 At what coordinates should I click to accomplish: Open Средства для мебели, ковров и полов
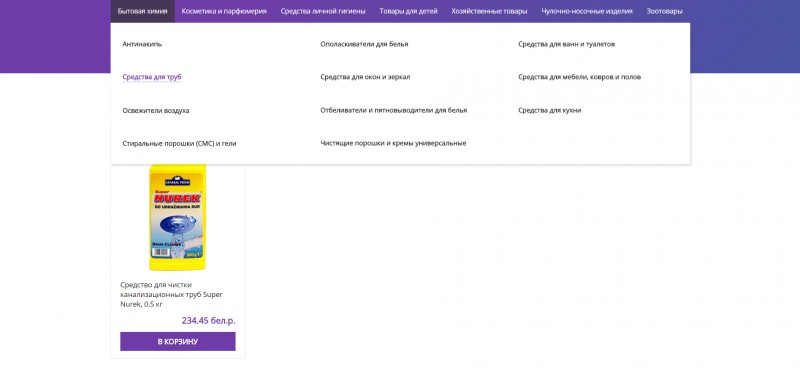click(x=580, y=77)
